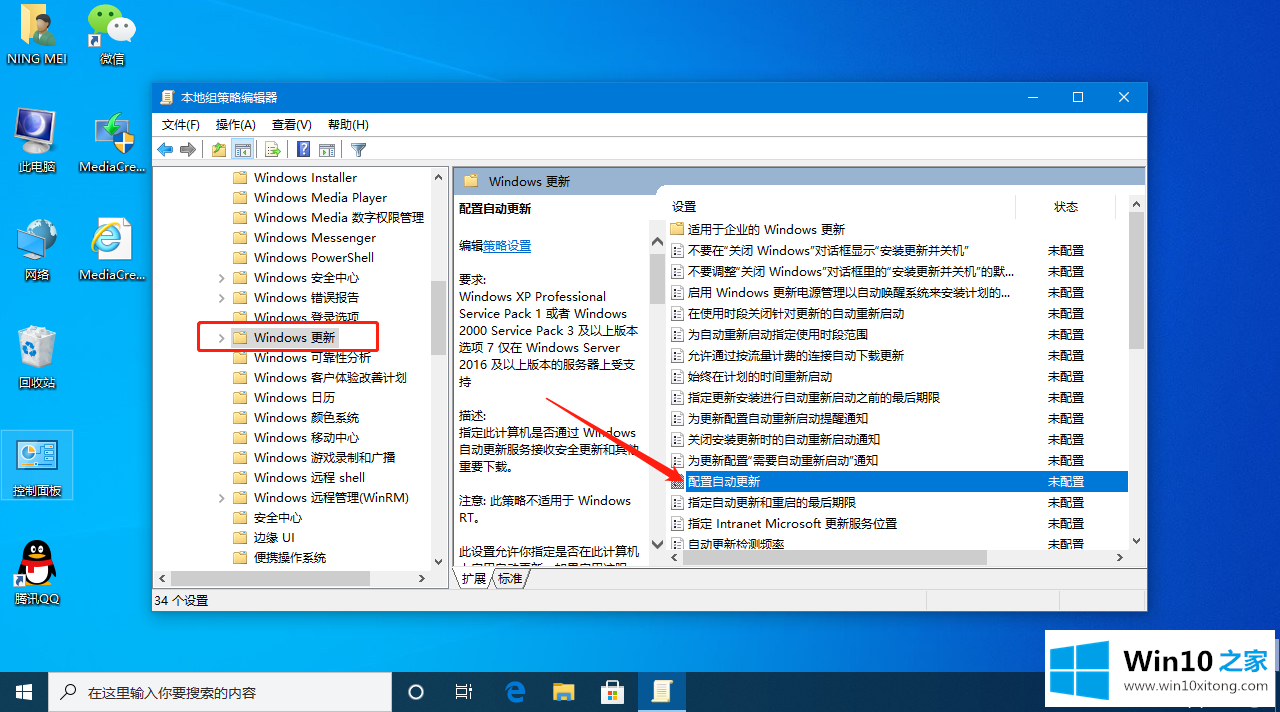Click the Filter funnel icon in the toolbar
Screen dimensions: 1280x712
pyautogui.click(x=358, y=150)
